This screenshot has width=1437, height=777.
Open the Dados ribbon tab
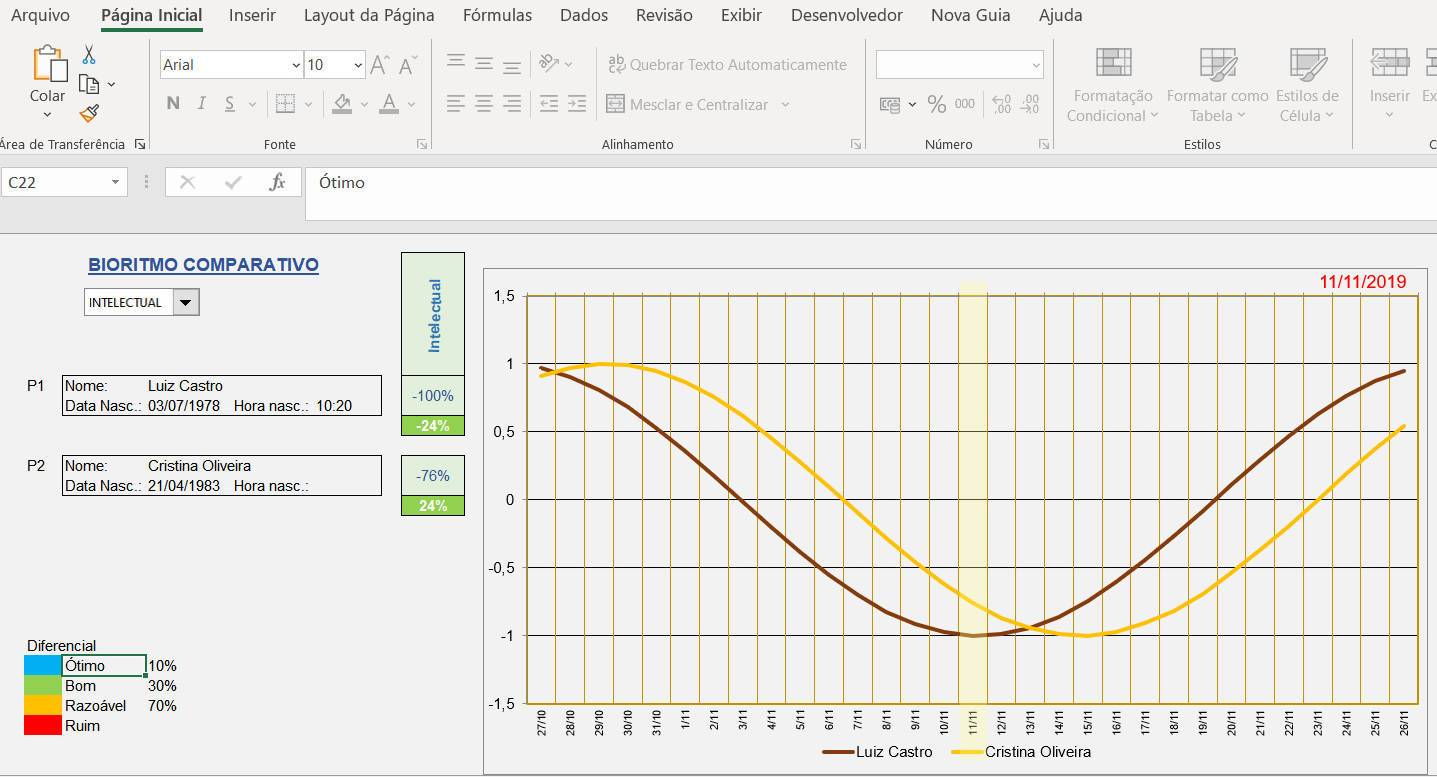click(584, 15)
